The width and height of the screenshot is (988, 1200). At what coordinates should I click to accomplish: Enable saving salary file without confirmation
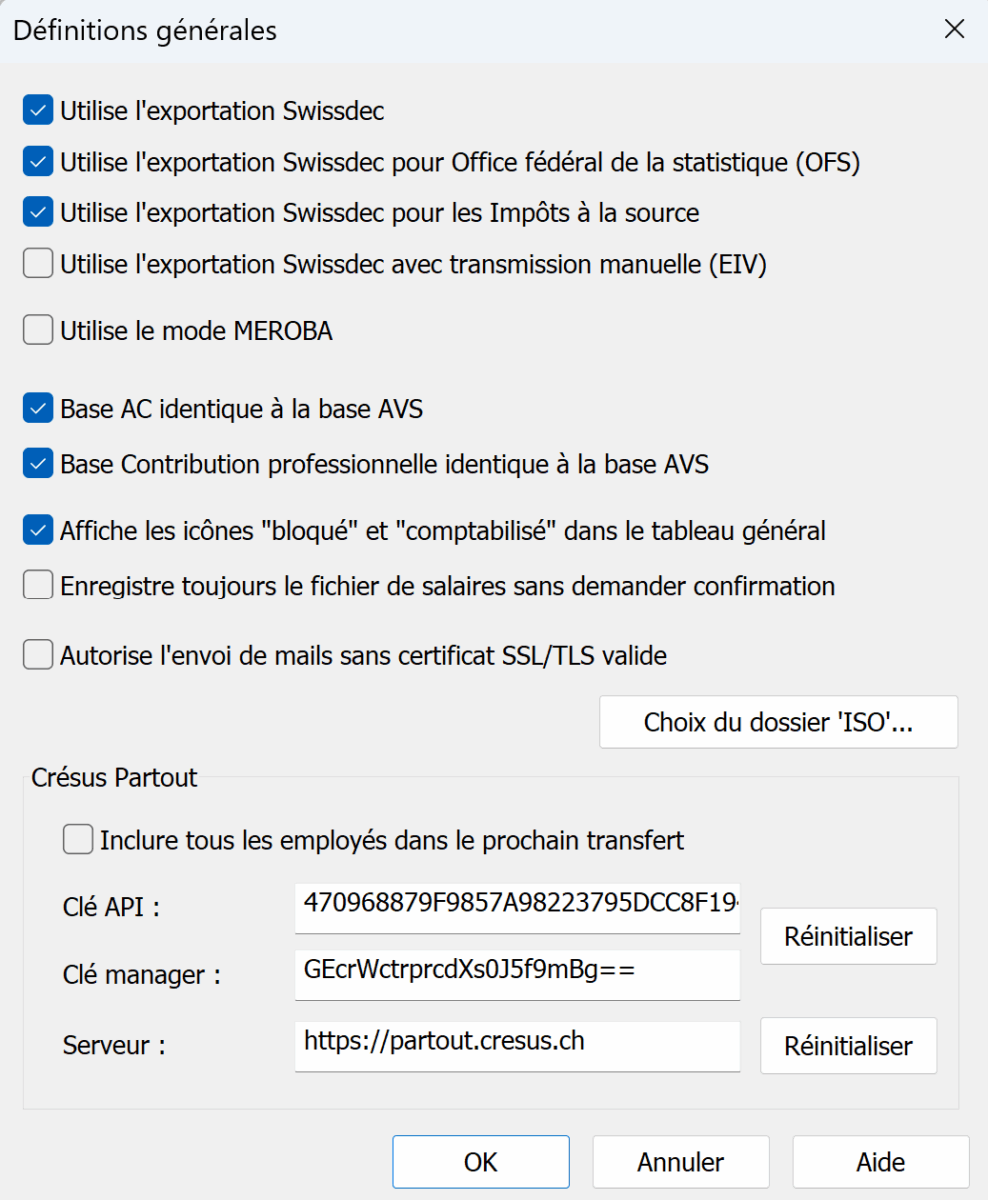coord(37,584)
